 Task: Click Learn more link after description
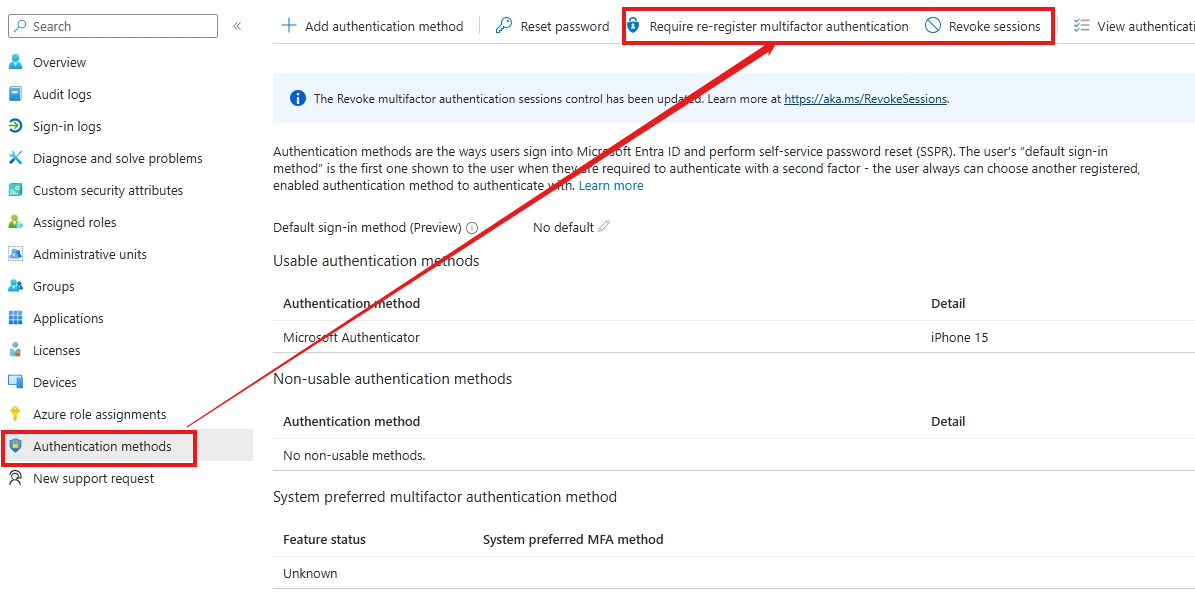tap(610, 186)
